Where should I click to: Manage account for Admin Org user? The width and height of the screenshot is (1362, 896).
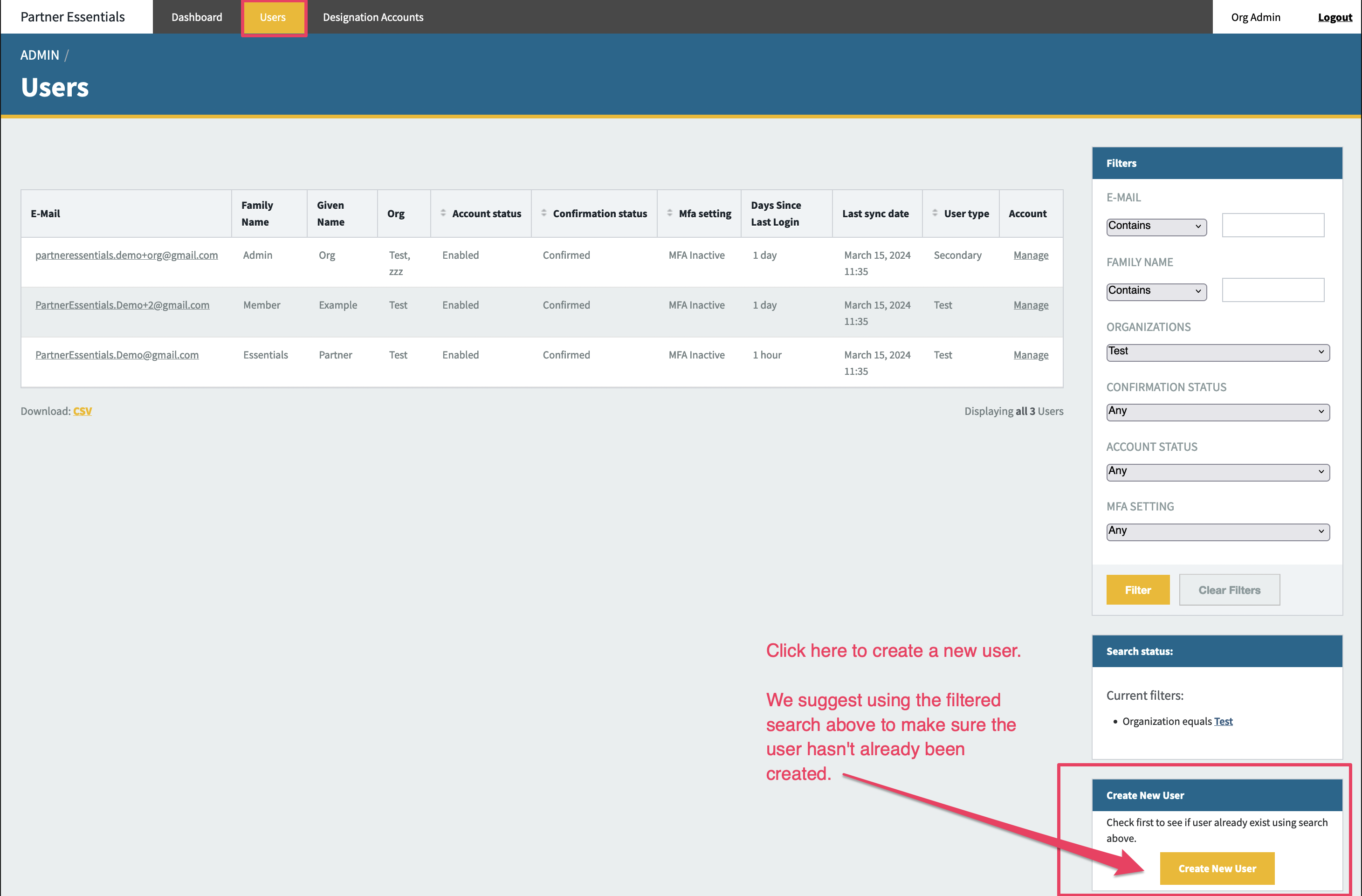coord(1031,255)
